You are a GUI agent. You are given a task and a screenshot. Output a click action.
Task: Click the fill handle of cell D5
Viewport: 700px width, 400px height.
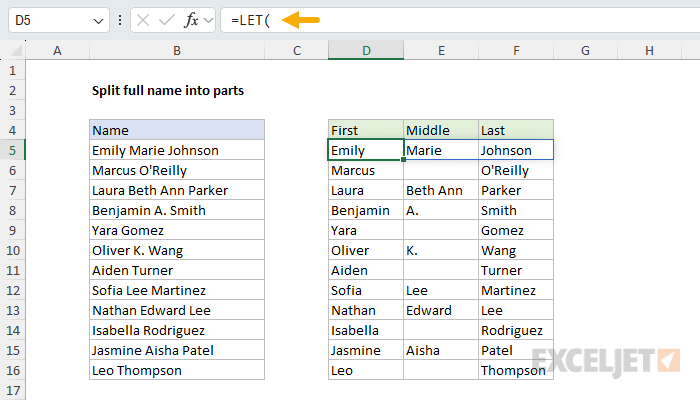point(404,159)
